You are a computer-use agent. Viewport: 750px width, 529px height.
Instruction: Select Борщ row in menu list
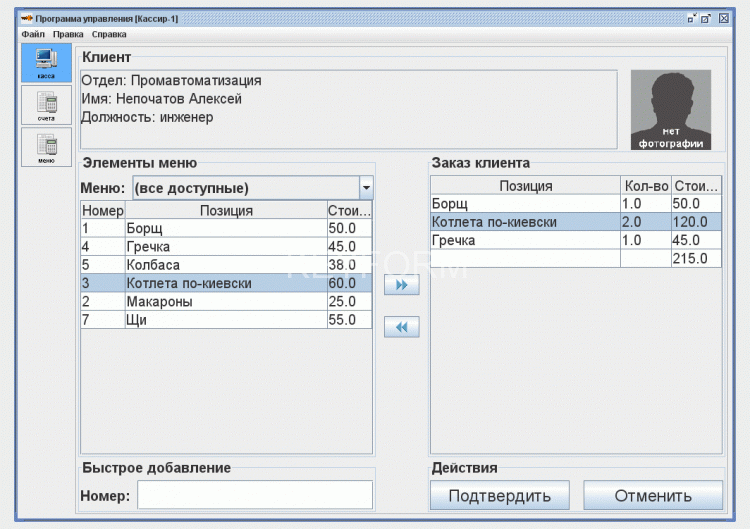226,228
